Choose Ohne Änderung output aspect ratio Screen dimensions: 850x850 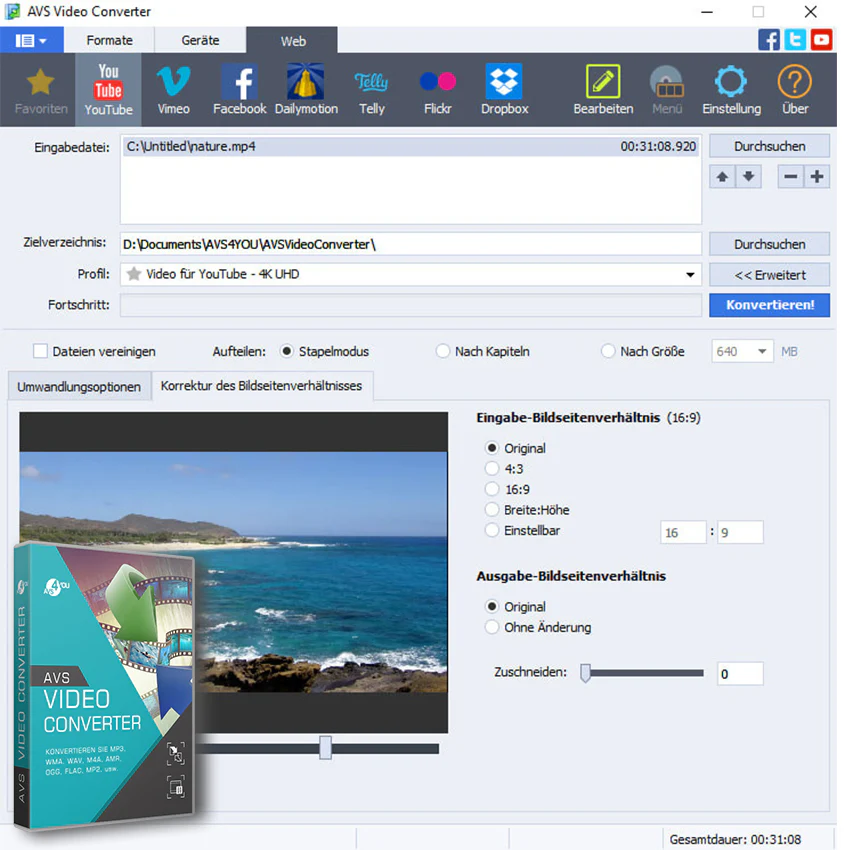pyautogui.click(x=492, y=627)
